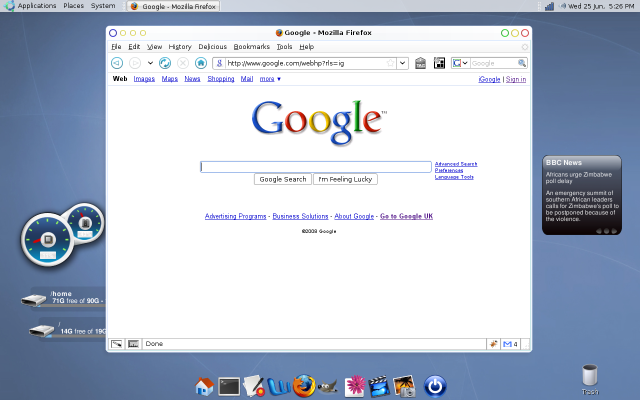The image size is (640, 400).
Task: Go to the Firefox home page
Action: tap(201, 63)
